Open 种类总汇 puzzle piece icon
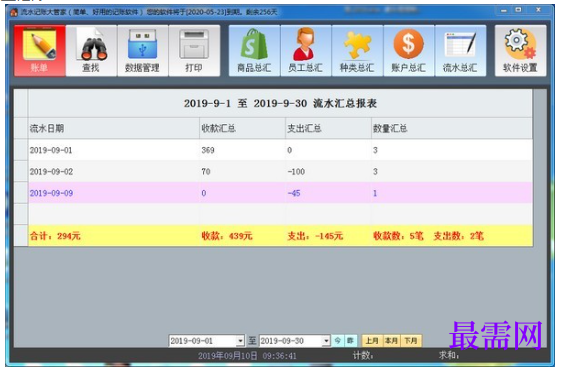561x367 pixels. [357, 50]
